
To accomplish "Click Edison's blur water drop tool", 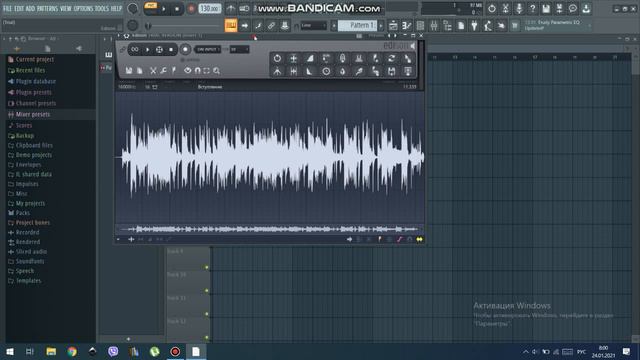I will coord(342,71).
